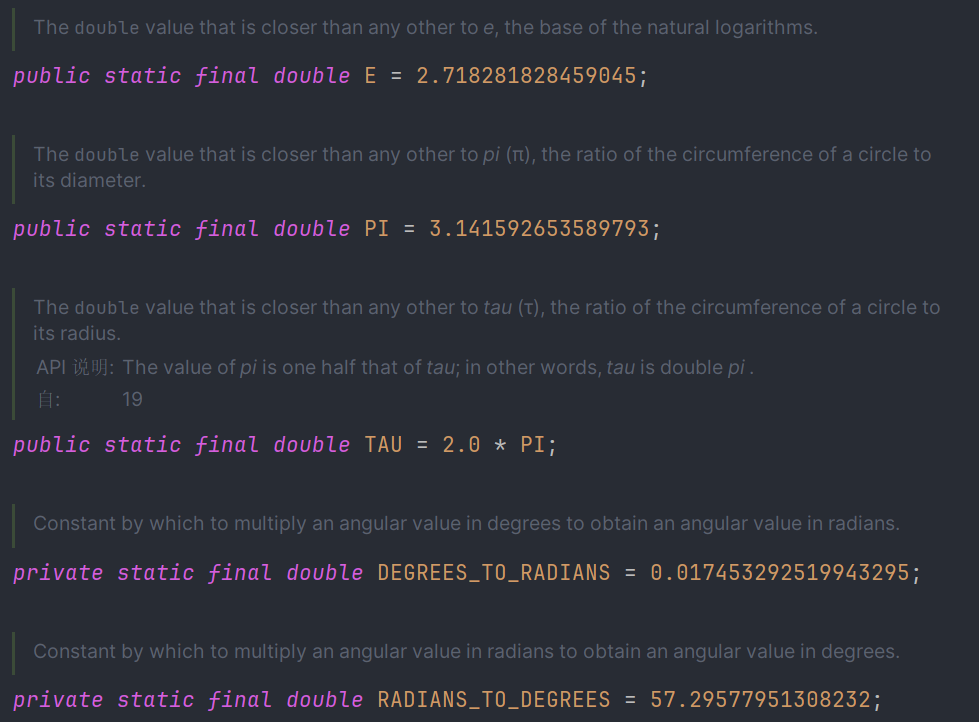
Task: Click the numeric value 3.141592653589793
Action: [x=539, y=229]
